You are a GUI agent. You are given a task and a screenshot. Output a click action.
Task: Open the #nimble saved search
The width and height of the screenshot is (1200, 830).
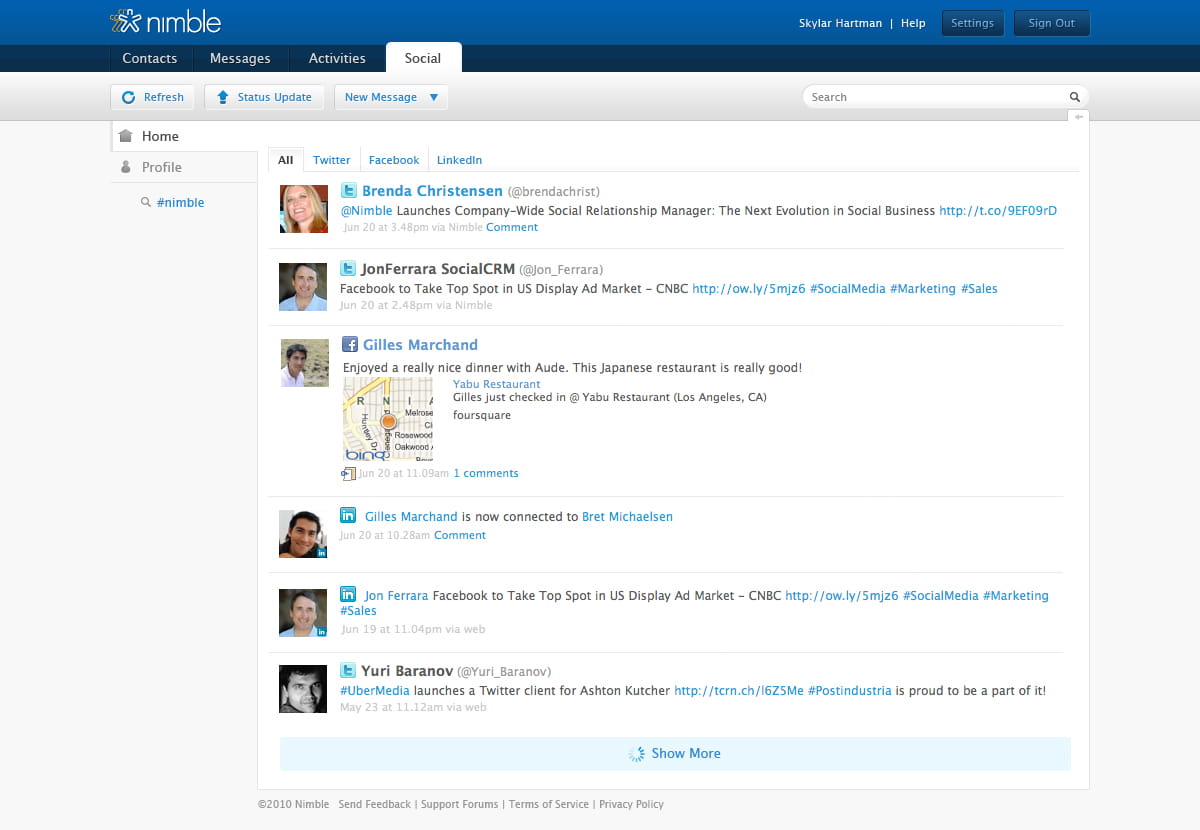pyautogui.click(x=180, y=202)
